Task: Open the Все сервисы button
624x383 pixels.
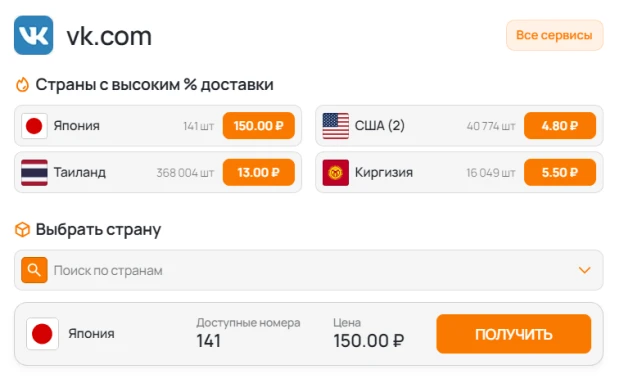Action: pyautogui.click(x=554, y=35)
